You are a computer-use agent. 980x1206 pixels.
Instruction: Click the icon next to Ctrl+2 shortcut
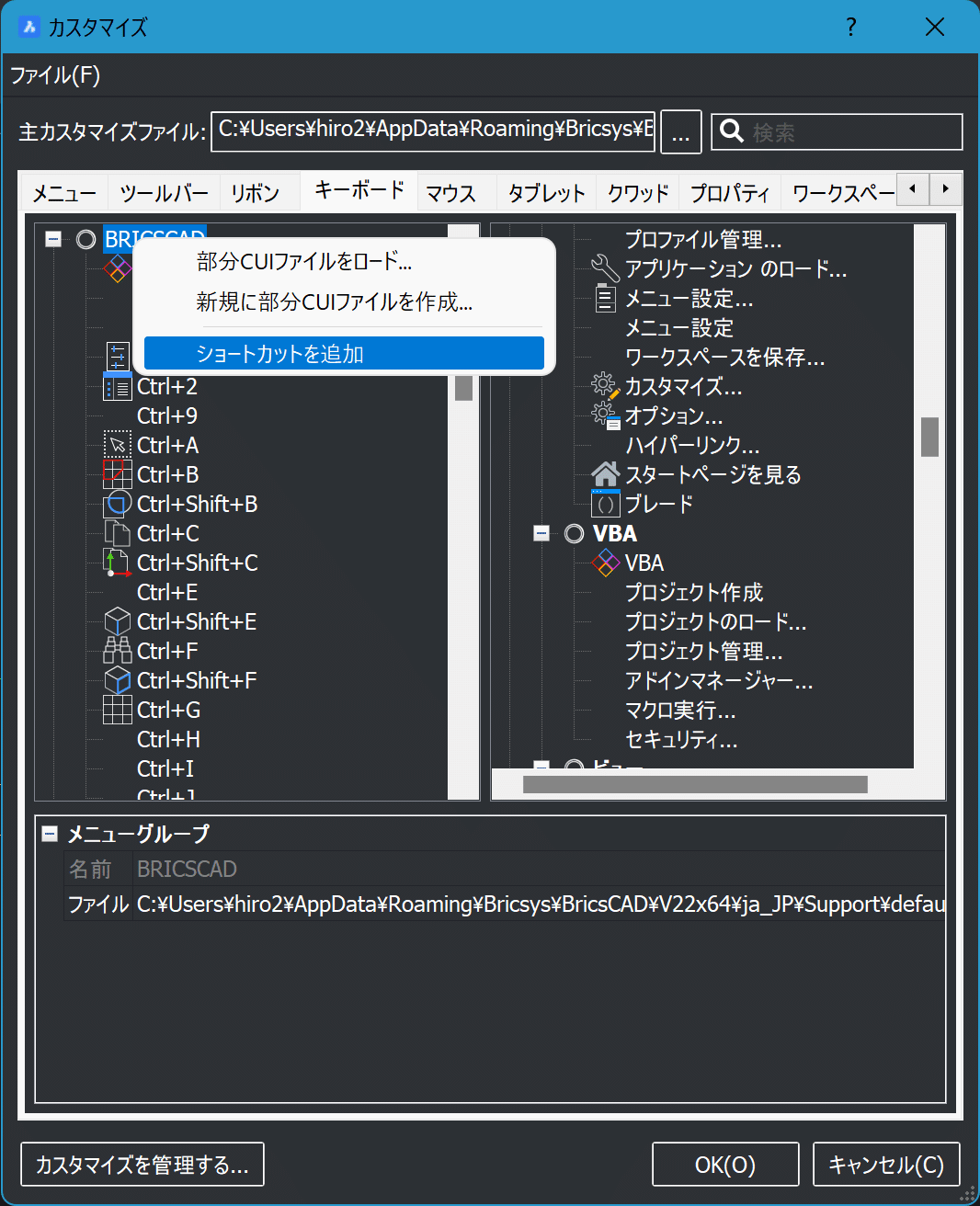tap(118, 386)
